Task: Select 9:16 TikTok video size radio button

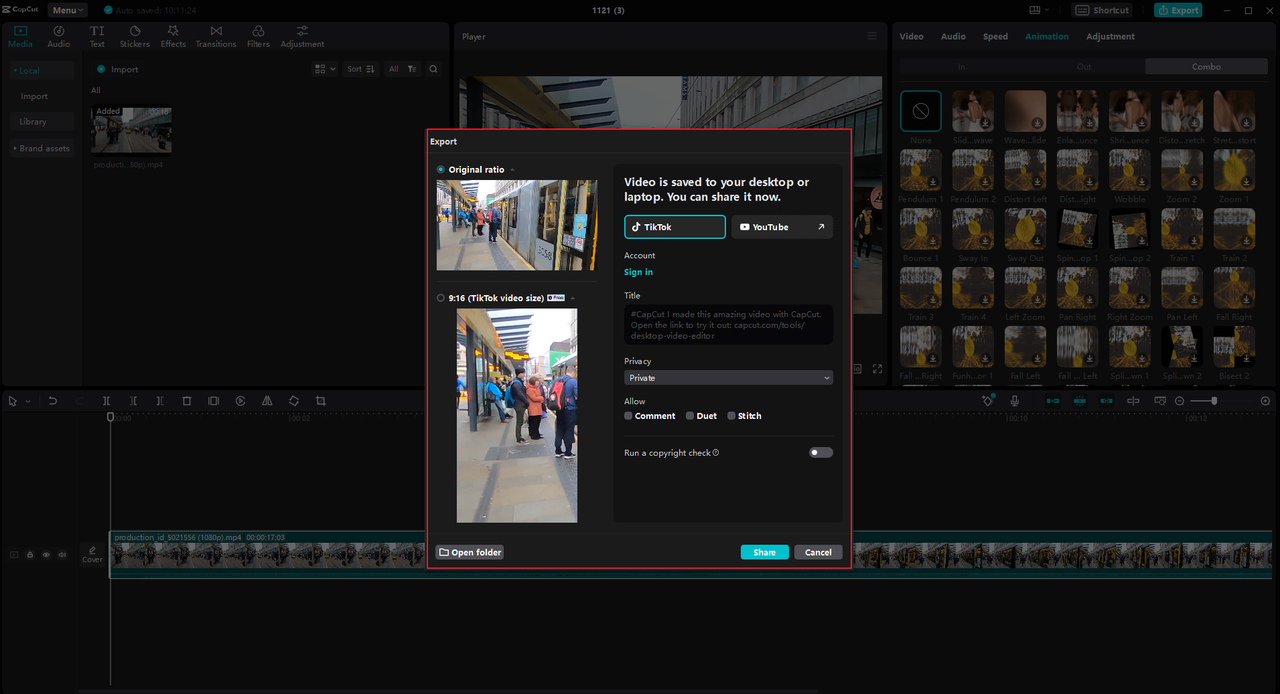Action: (441, 298)
